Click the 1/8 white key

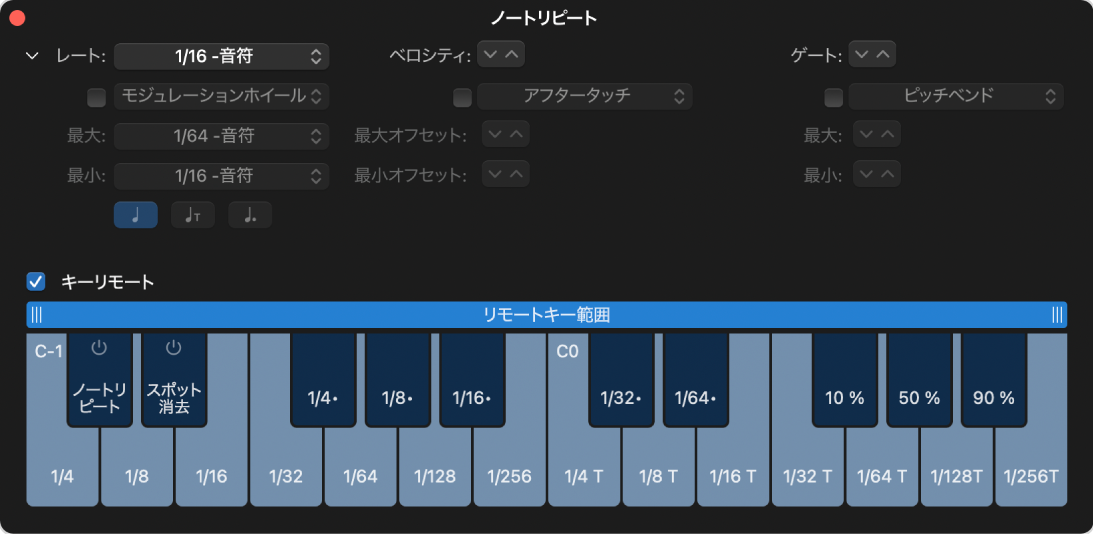pos(137,476)
